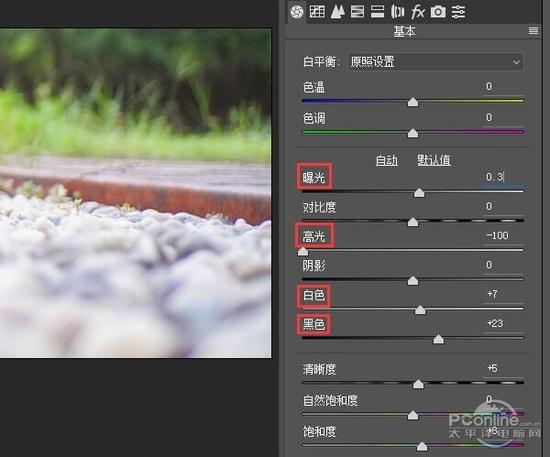
Task: Open the Tone Curve grid icon tab
Action: 317,12
